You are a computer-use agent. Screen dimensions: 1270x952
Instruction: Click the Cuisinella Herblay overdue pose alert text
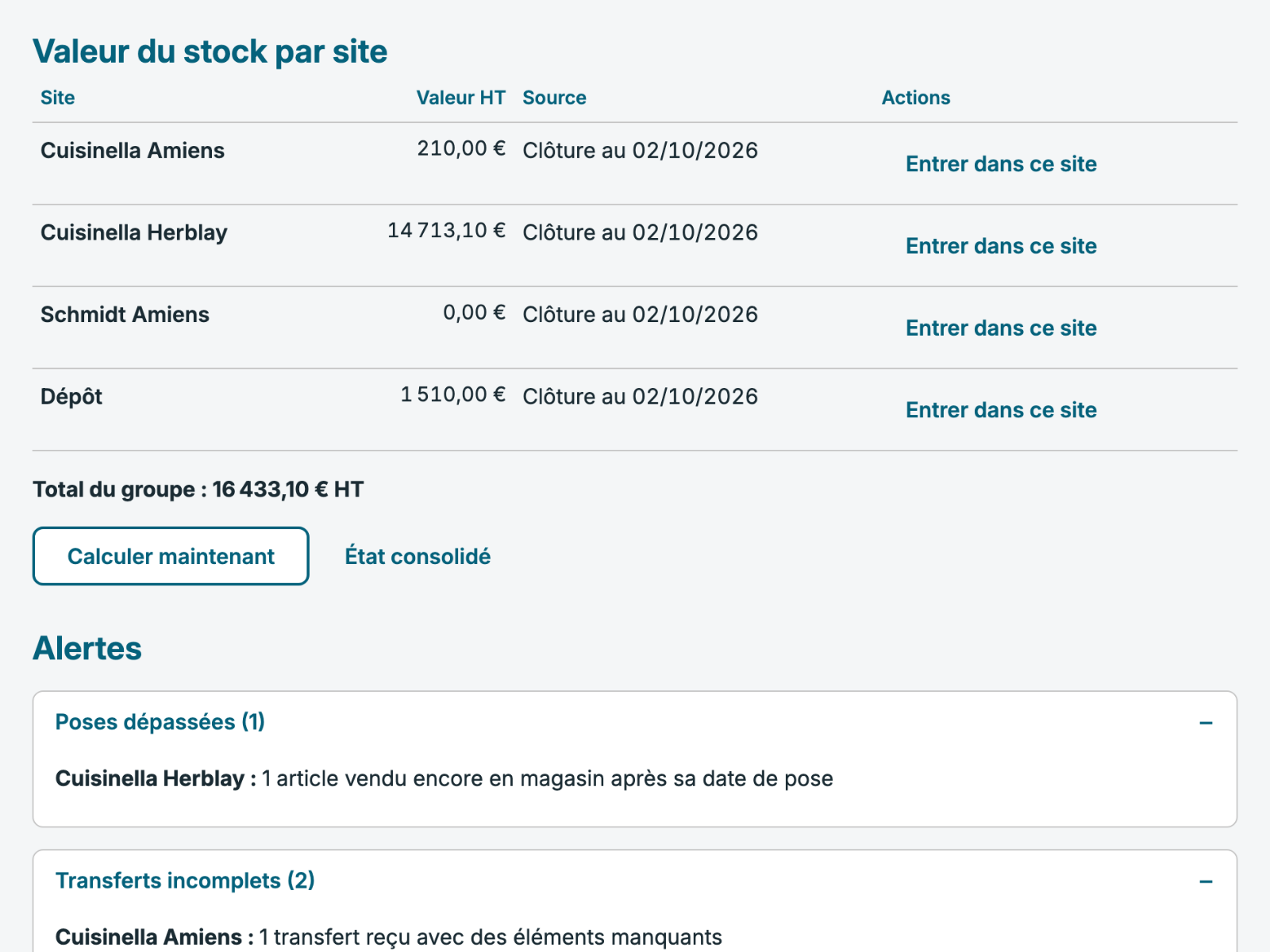[x=444, y=779]
